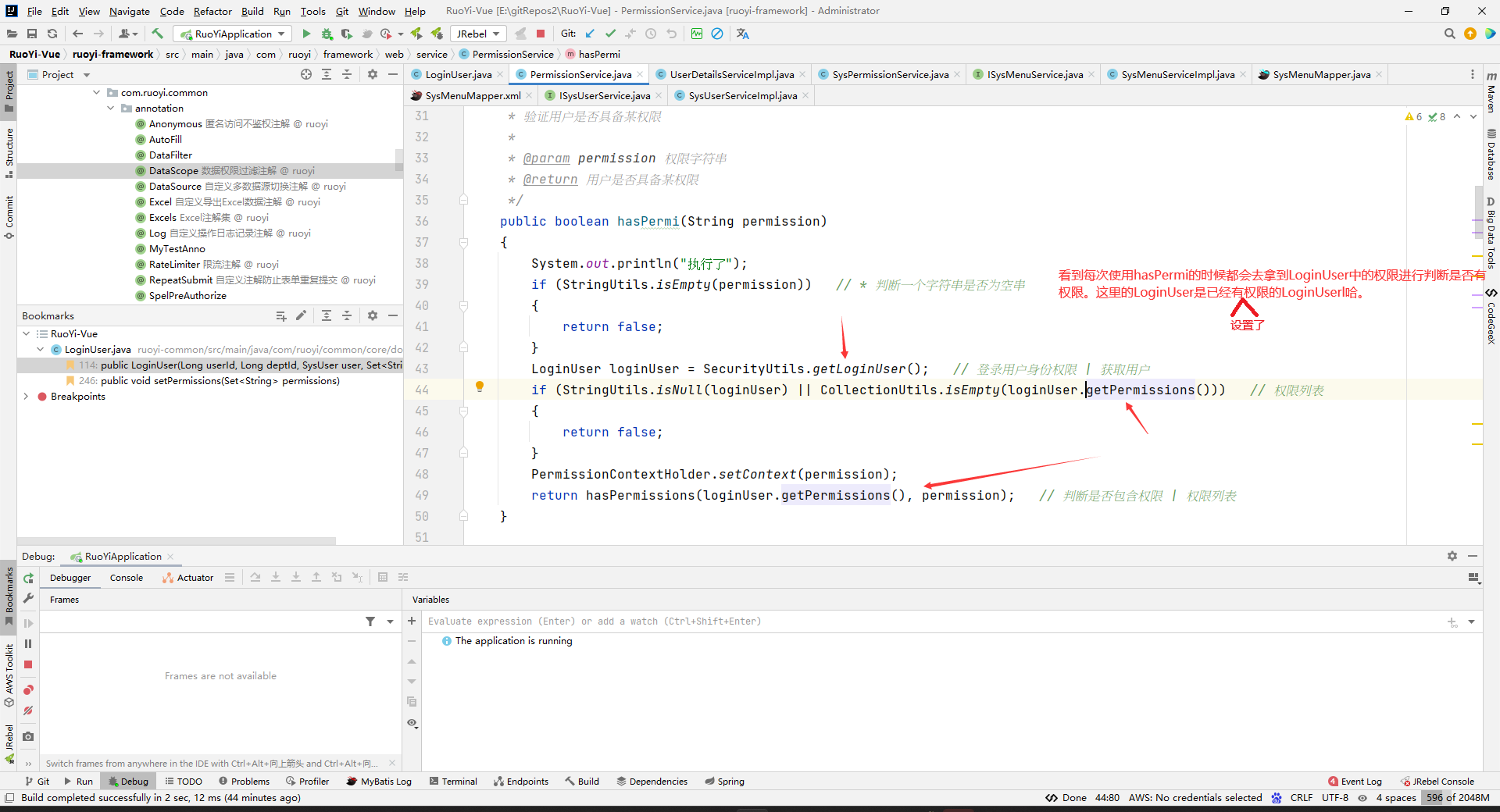Open the JRebel dropdown in toolbar

(x=477, y=34)
